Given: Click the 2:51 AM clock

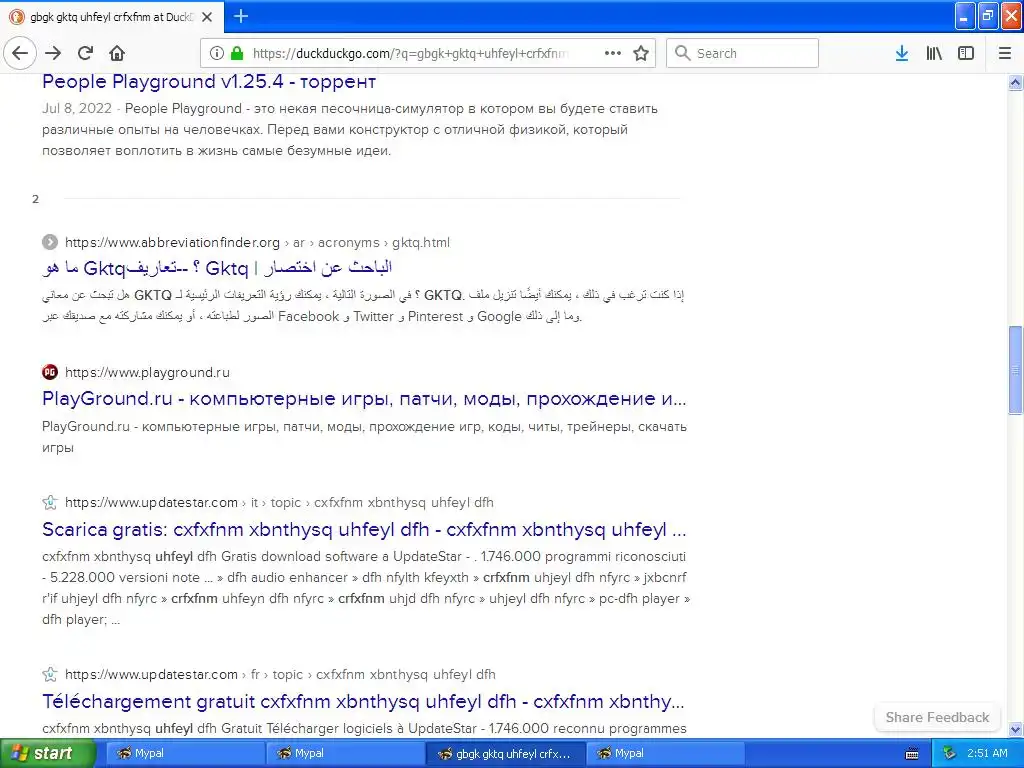Looking at the screenshot, I should 987,753.
